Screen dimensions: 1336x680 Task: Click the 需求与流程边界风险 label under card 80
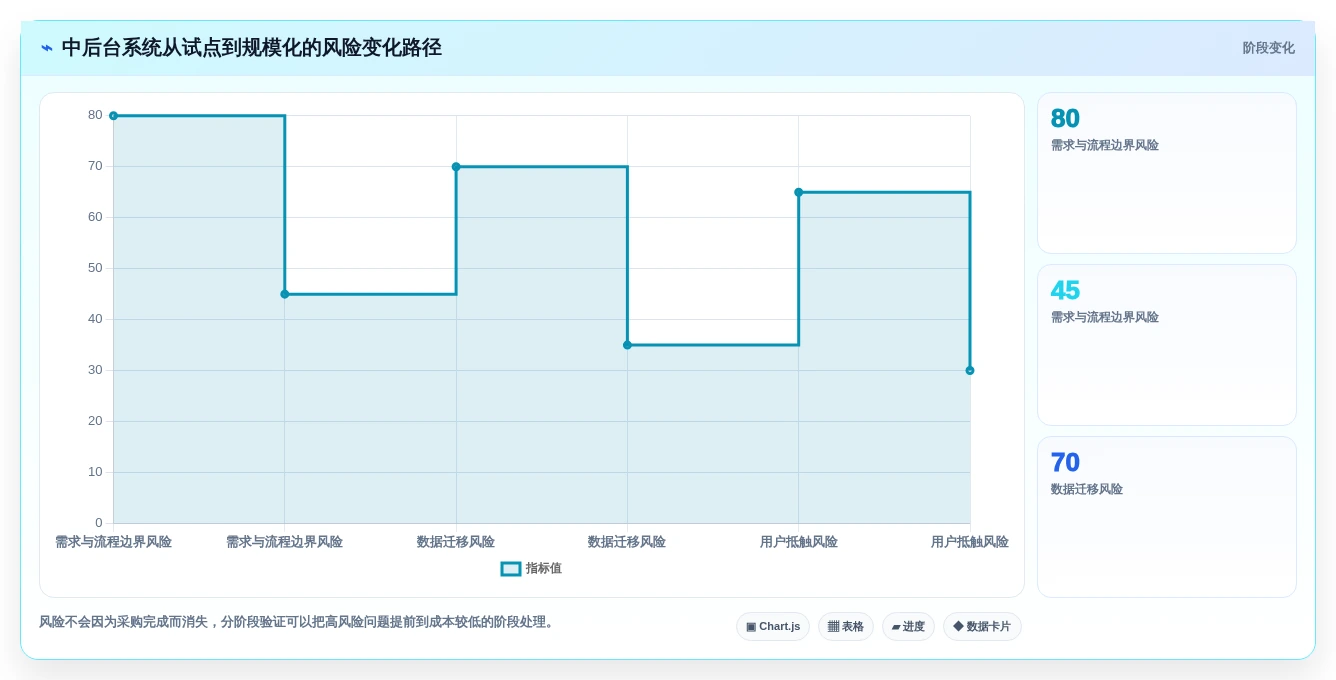[x=1105, y=145]
